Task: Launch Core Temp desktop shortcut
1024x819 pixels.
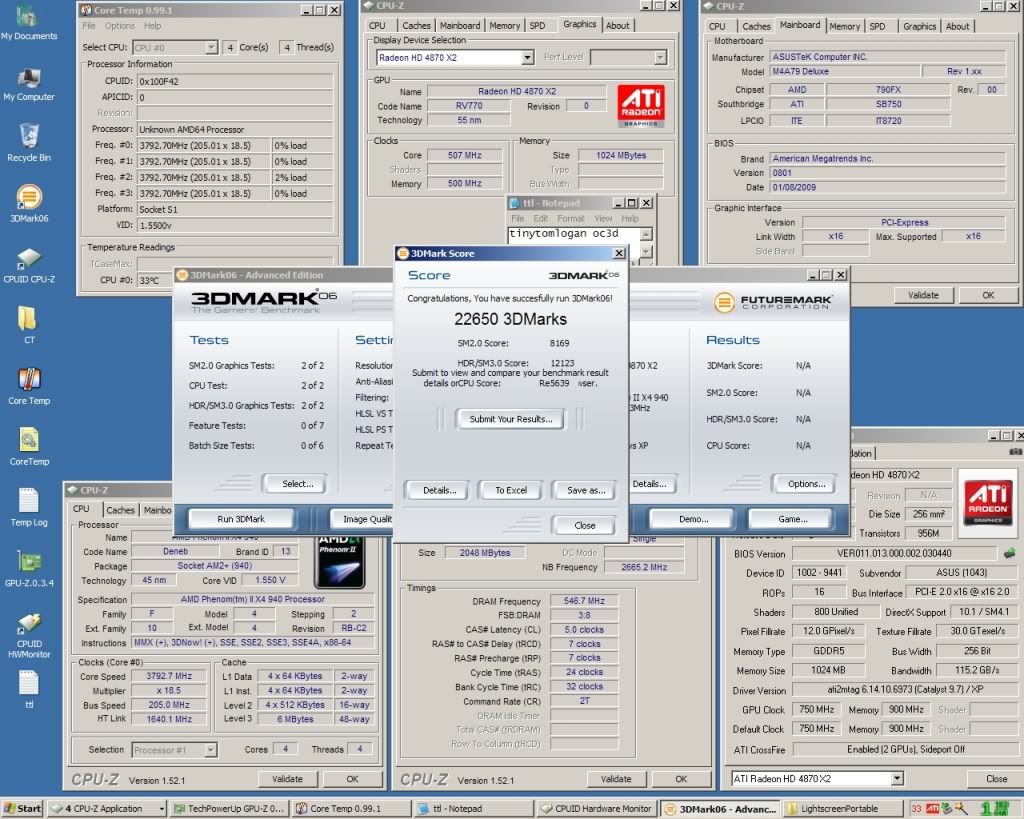Action: pyautogui.click(x=29, y=386)
